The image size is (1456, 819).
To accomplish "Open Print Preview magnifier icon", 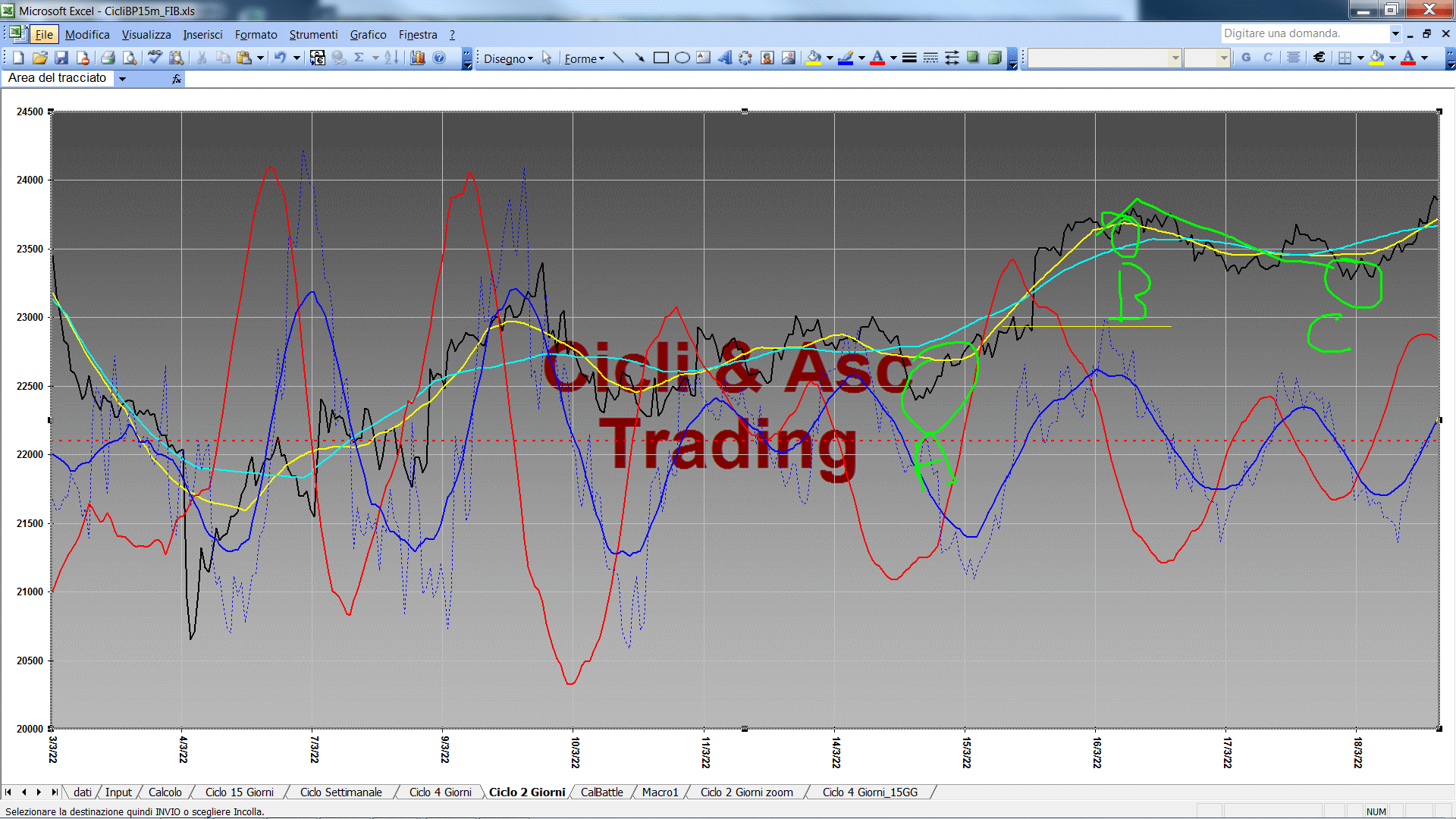I will click(130, 58).
